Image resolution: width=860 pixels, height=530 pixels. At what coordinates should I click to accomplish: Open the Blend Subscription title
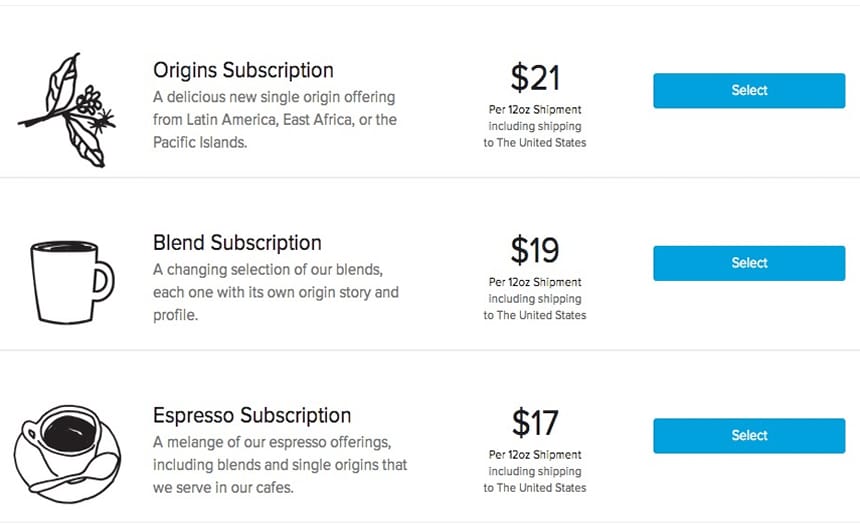click(237, 243)
